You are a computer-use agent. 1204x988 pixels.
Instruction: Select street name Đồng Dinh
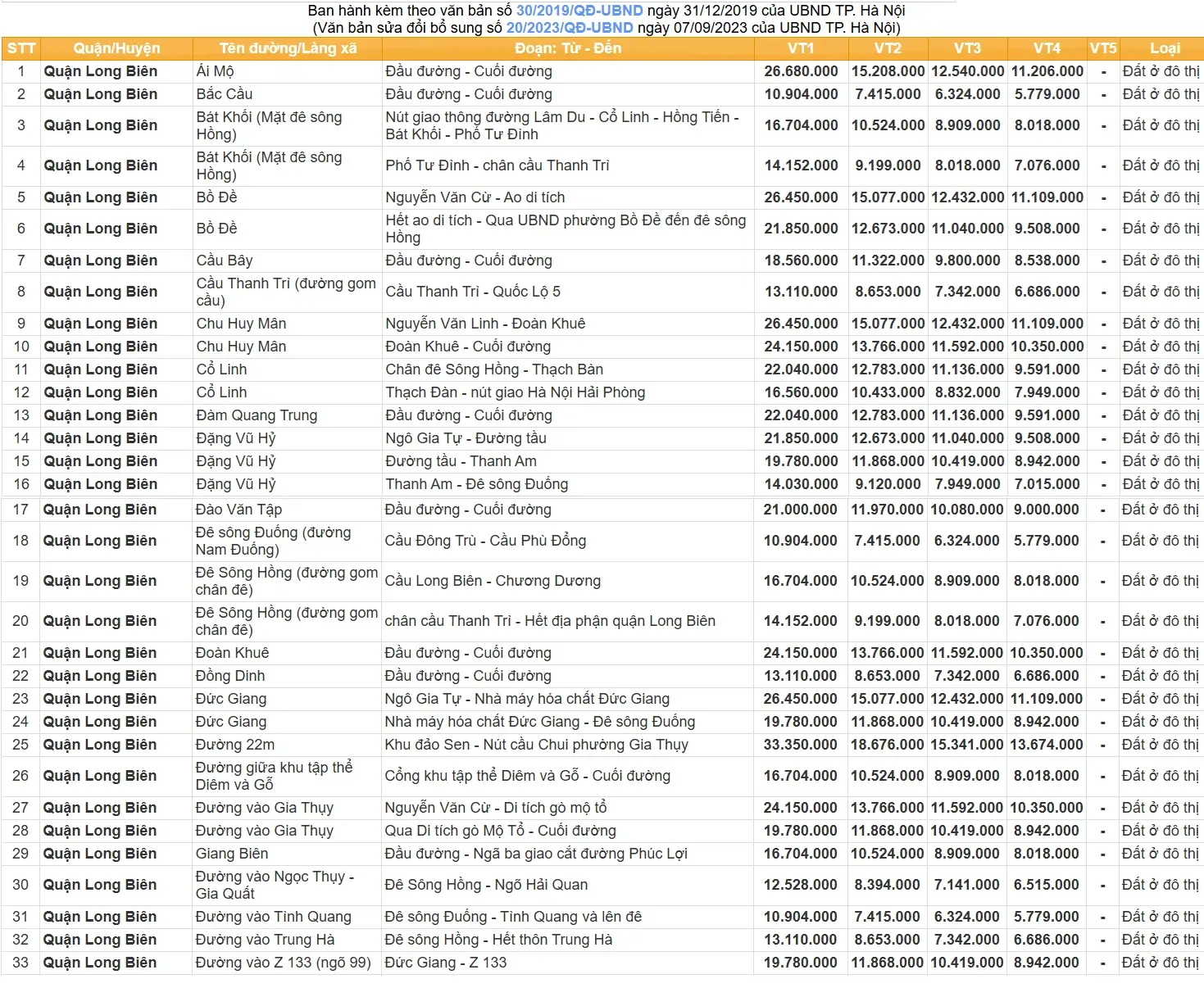click(x=229, y=676)
